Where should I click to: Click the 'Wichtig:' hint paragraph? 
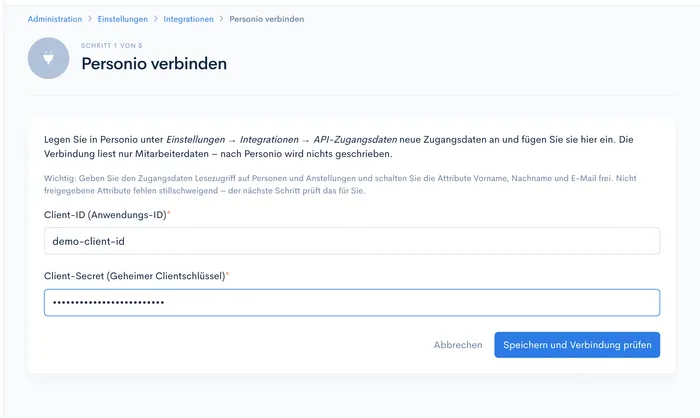point(340,184)
